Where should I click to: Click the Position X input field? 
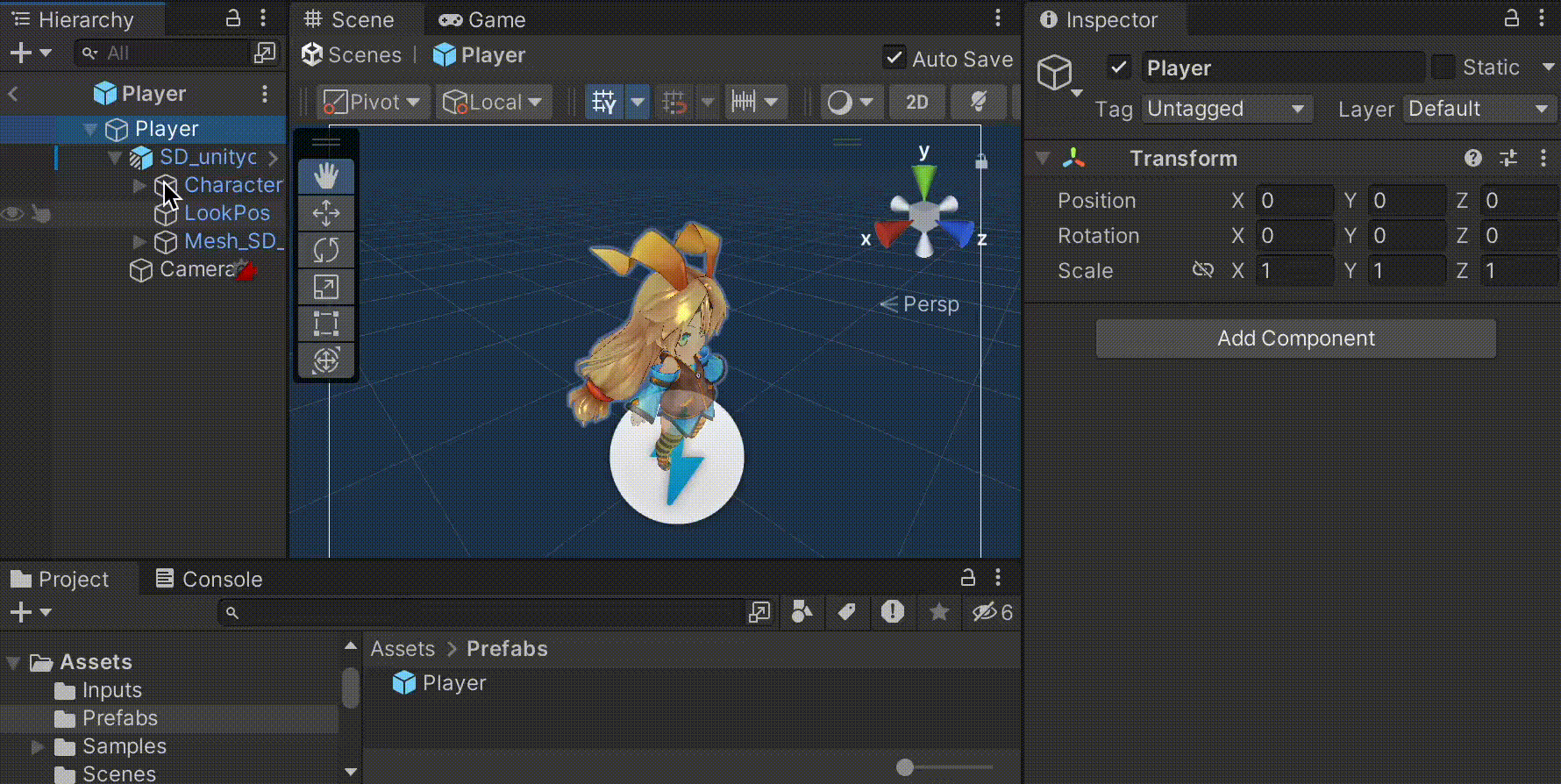(1294, 201)
